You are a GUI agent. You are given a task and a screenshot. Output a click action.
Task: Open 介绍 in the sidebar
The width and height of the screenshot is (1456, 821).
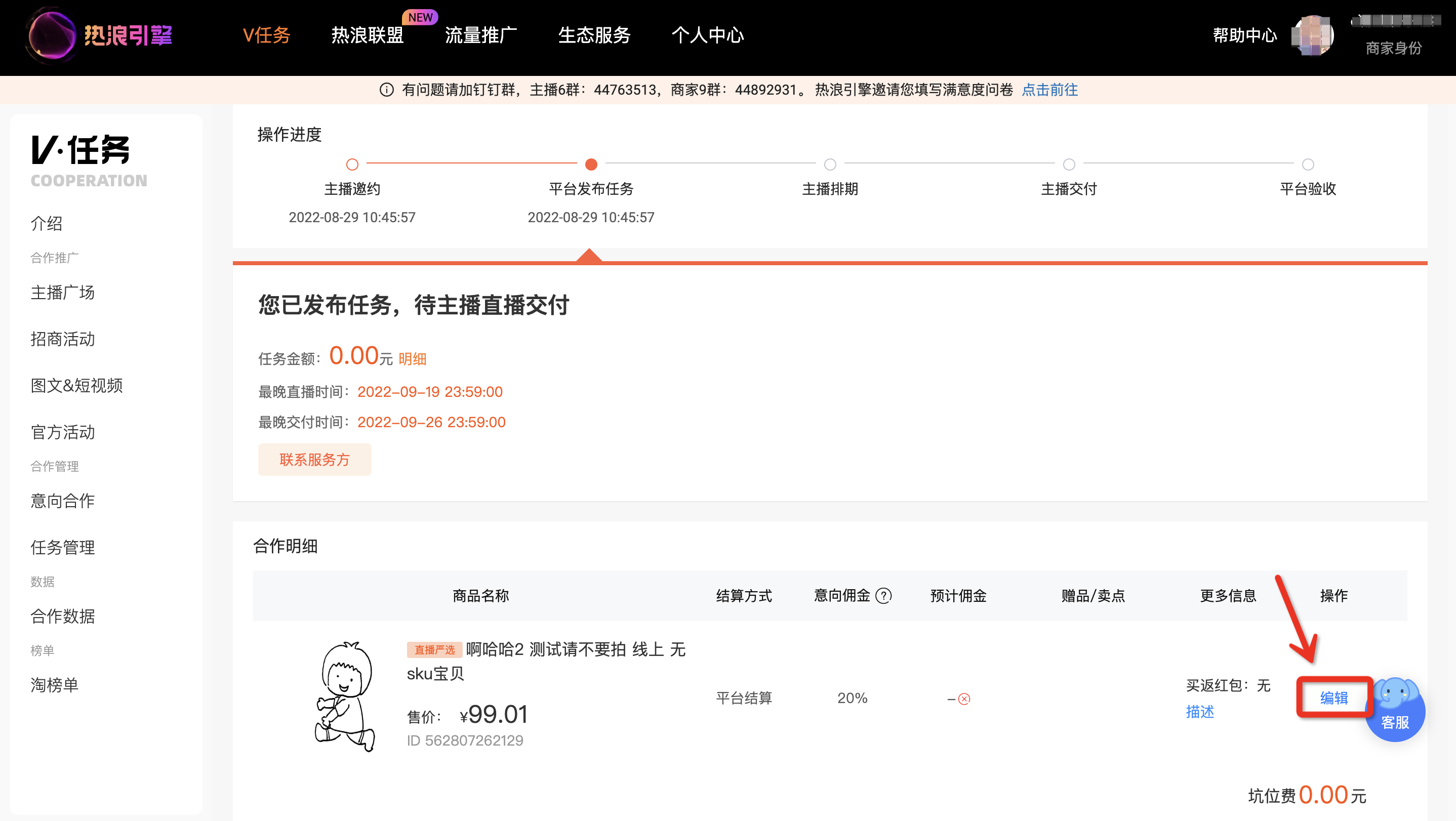(47, 223)
